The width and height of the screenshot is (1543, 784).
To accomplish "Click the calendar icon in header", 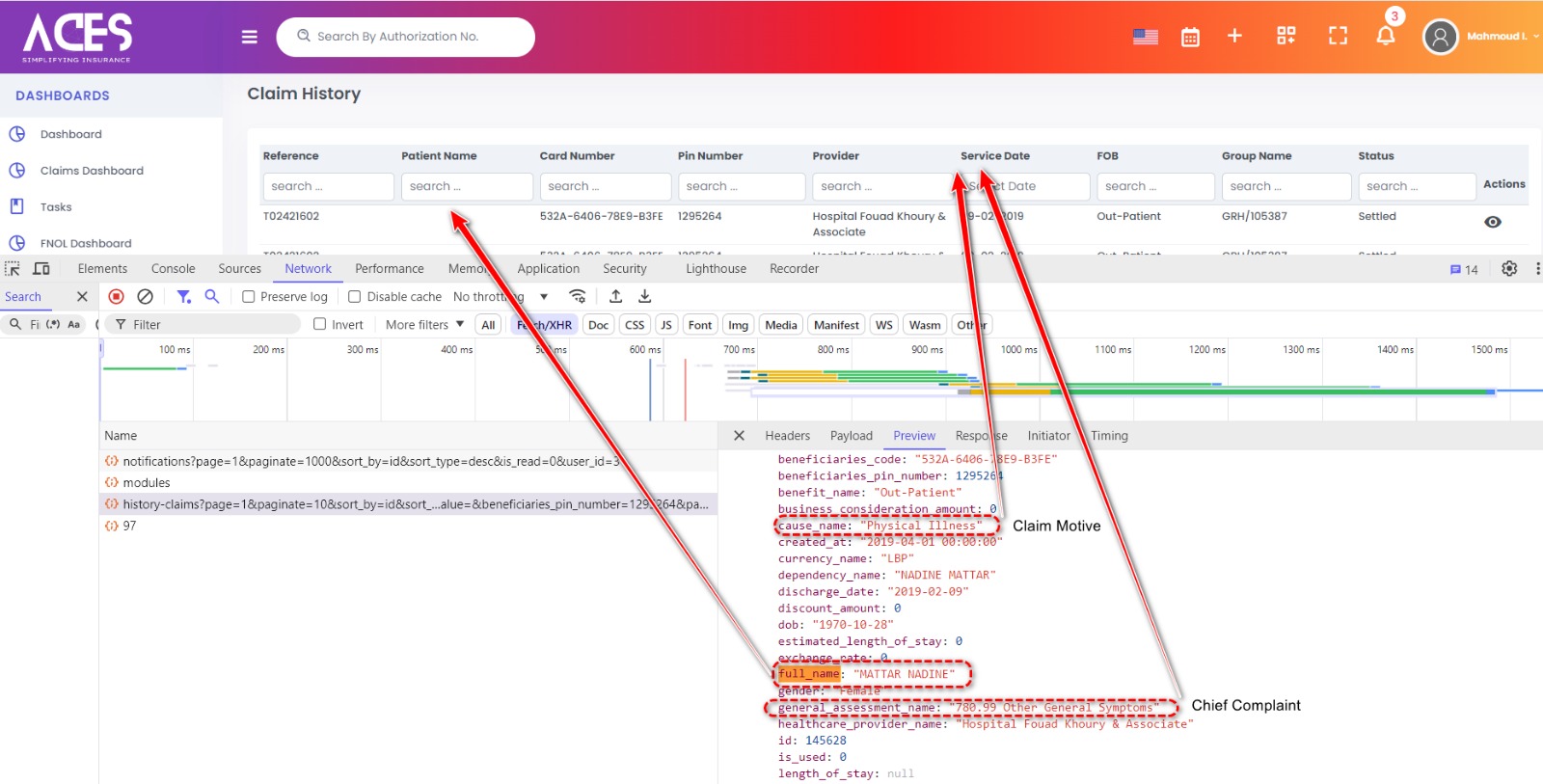I will (x=1190, y=37).
